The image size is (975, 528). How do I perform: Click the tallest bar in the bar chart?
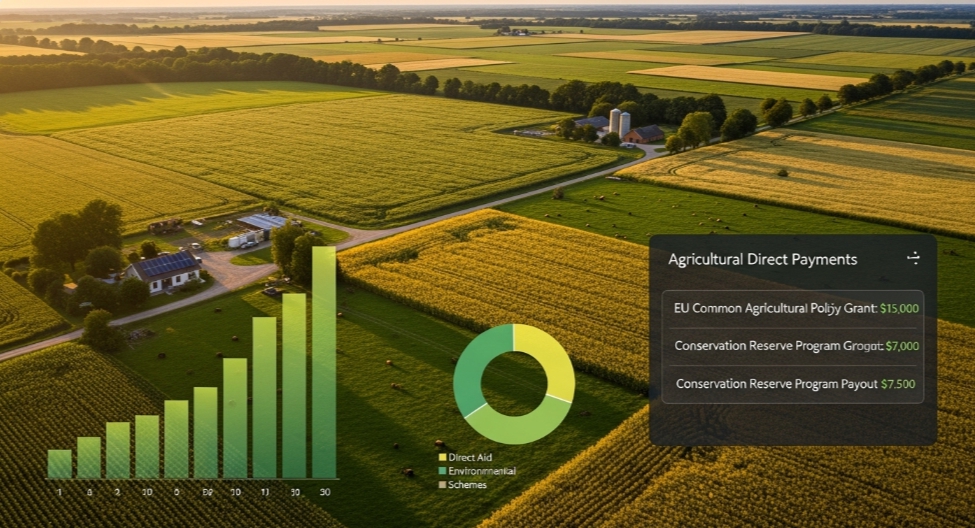click(324, 363)
